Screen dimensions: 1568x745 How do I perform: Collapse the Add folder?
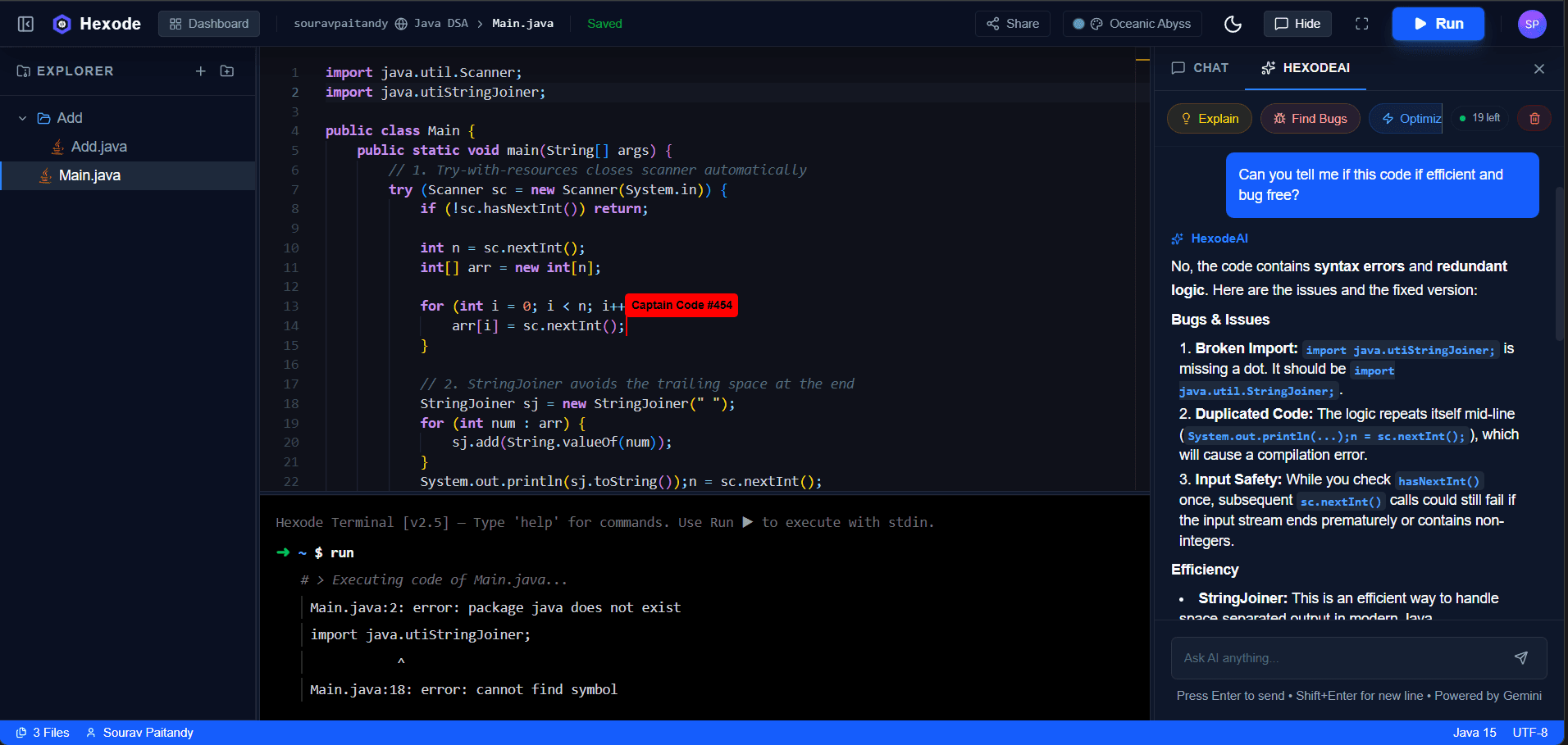22,118
